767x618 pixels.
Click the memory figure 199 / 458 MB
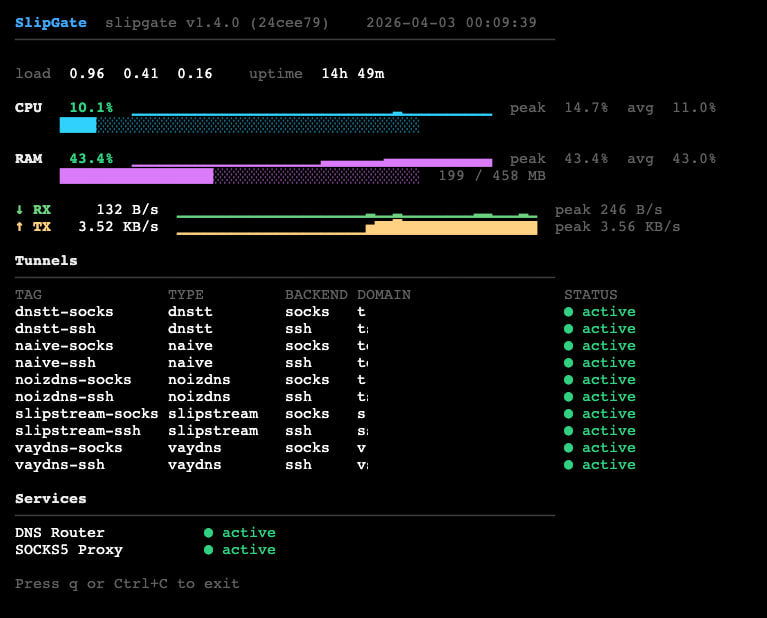pyautogui.click(x=492, y=175)
